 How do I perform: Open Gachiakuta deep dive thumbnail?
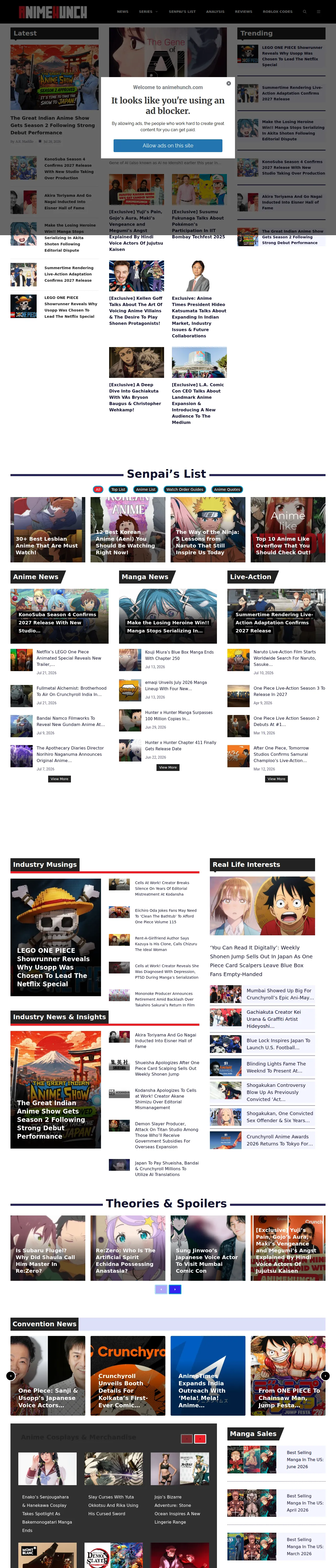[137, 362]
